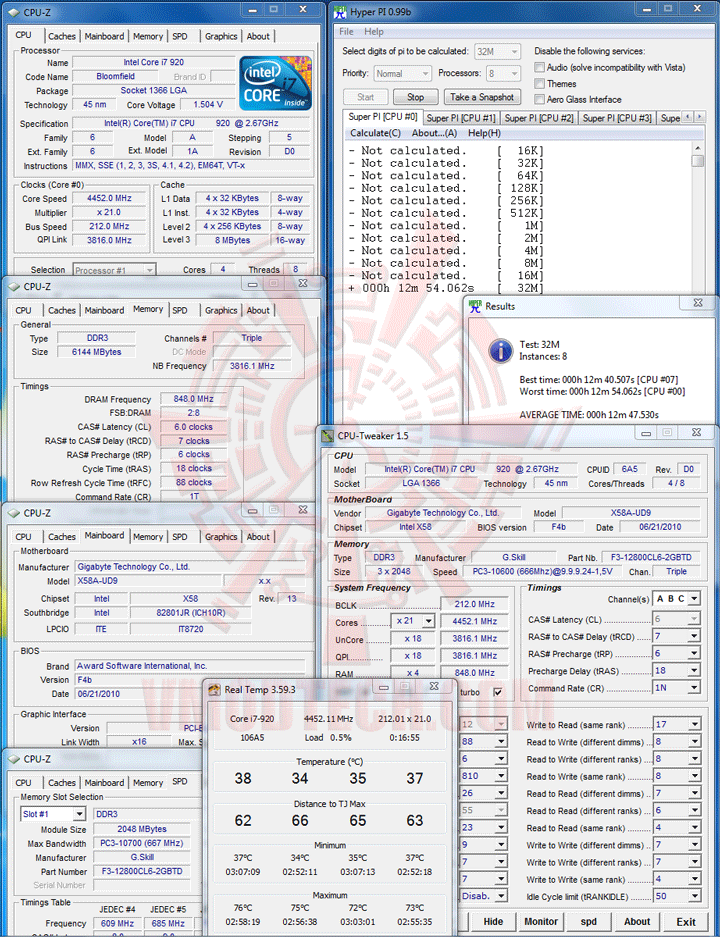
Task: Click Take a Snapshot button
Action: pos(482,97)
